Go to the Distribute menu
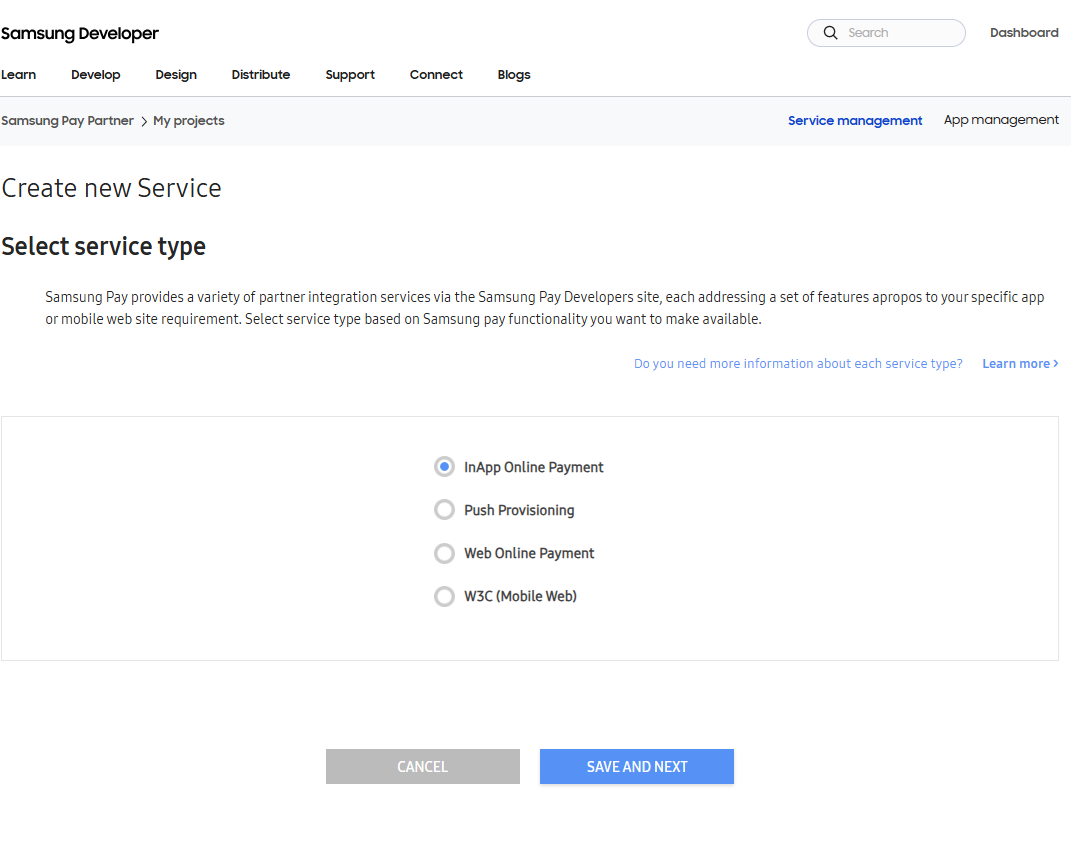 tap(261, 75)
